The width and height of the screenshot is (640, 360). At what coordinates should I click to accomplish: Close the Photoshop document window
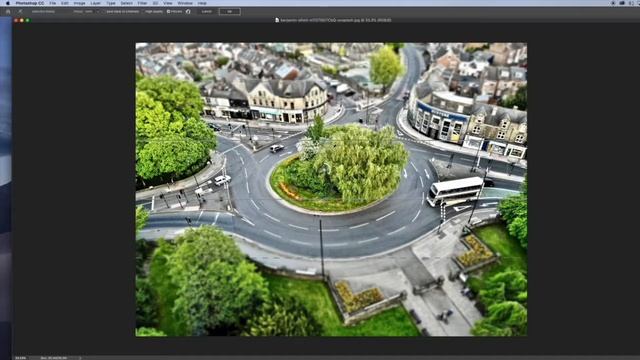coord(16,20)
